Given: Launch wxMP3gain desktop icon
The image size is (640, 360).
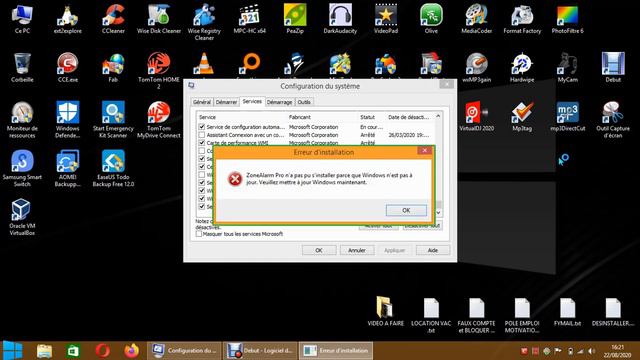Looking at the screenshot, I should (476, 67).
